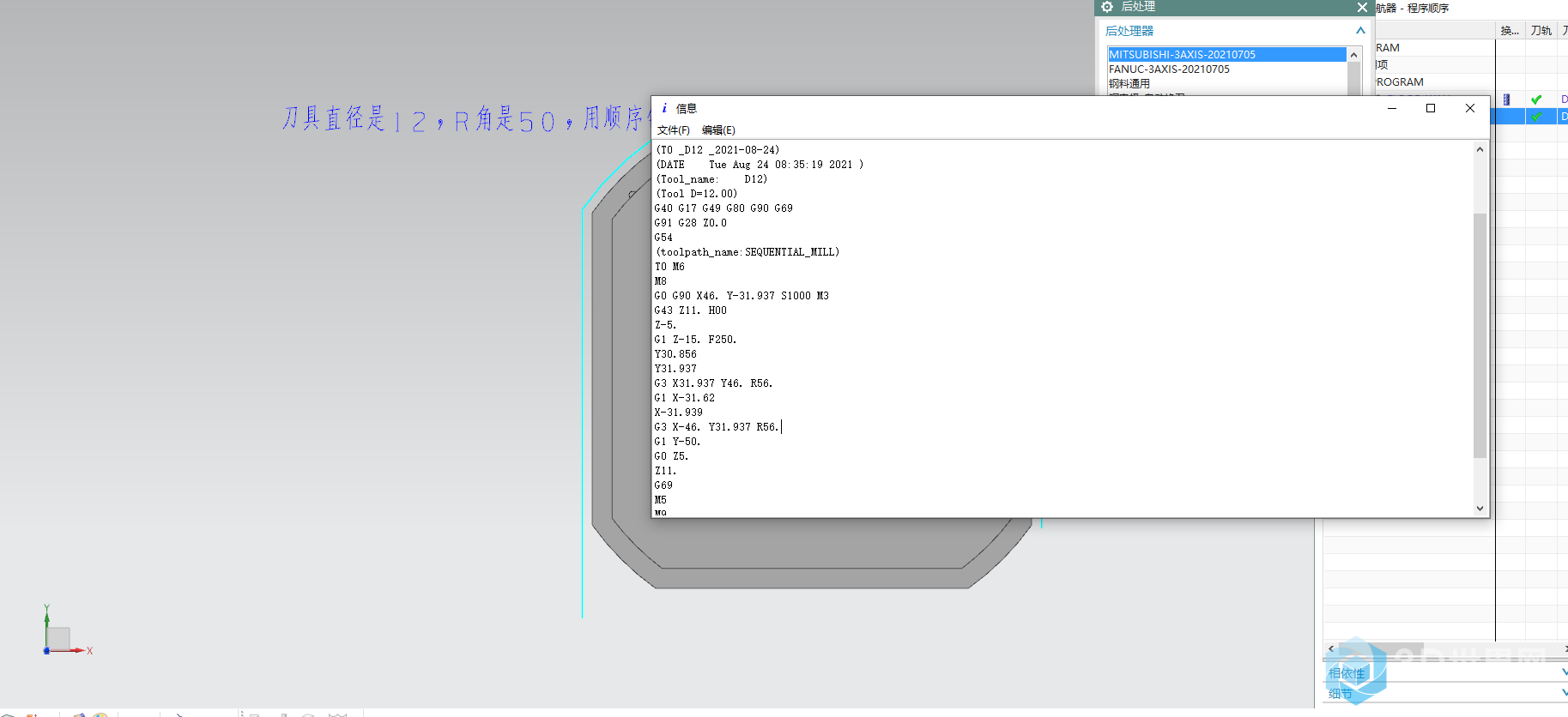Click line 'G43 Z11. H00'
Image resolution: width=1568 pixels, height=717 pixels.
[x=690, y=310]
